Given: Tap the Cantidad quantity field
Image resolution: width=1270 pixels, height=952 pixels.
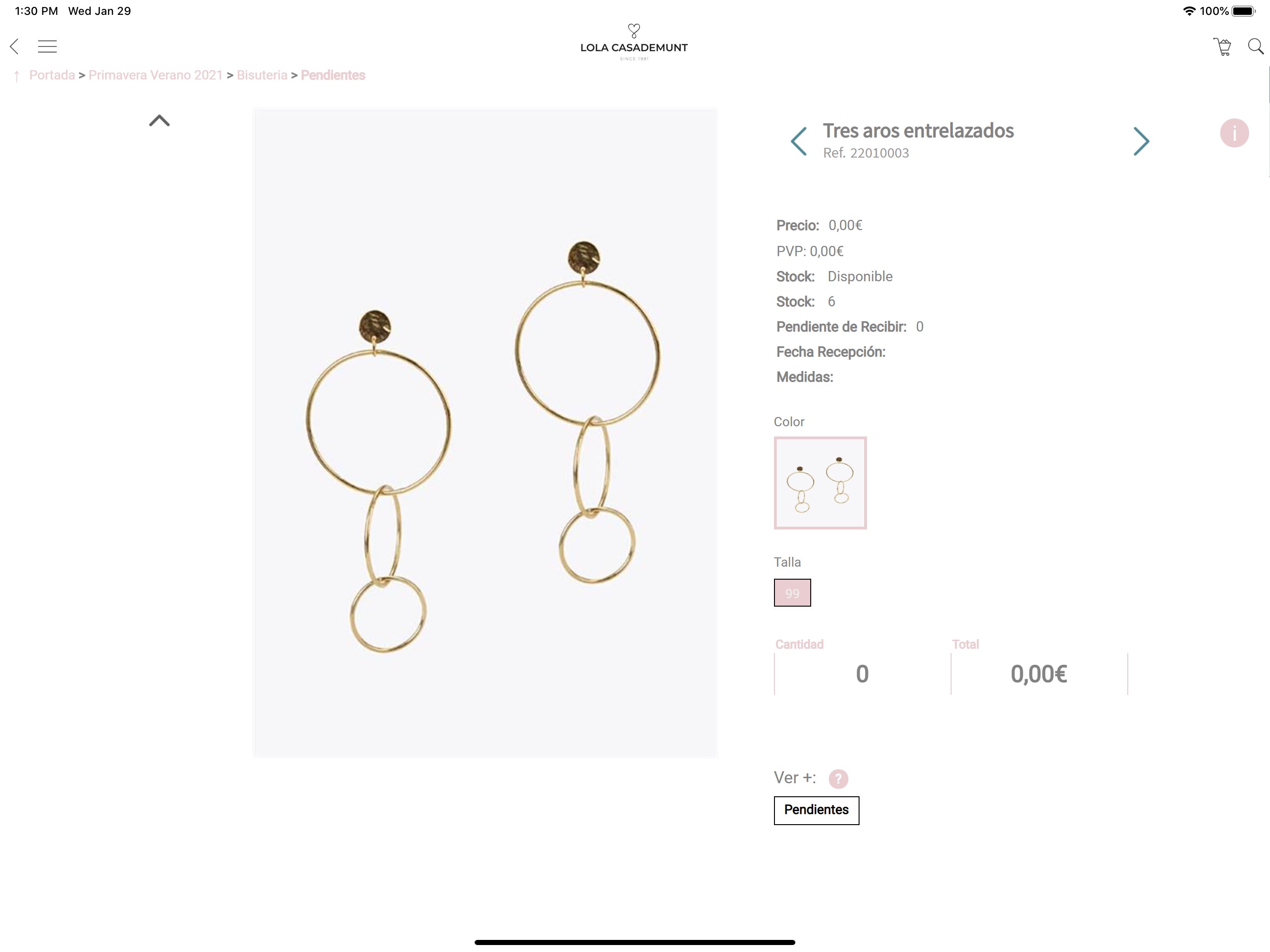Looking at the screenshot, I should tap(862, 674).
